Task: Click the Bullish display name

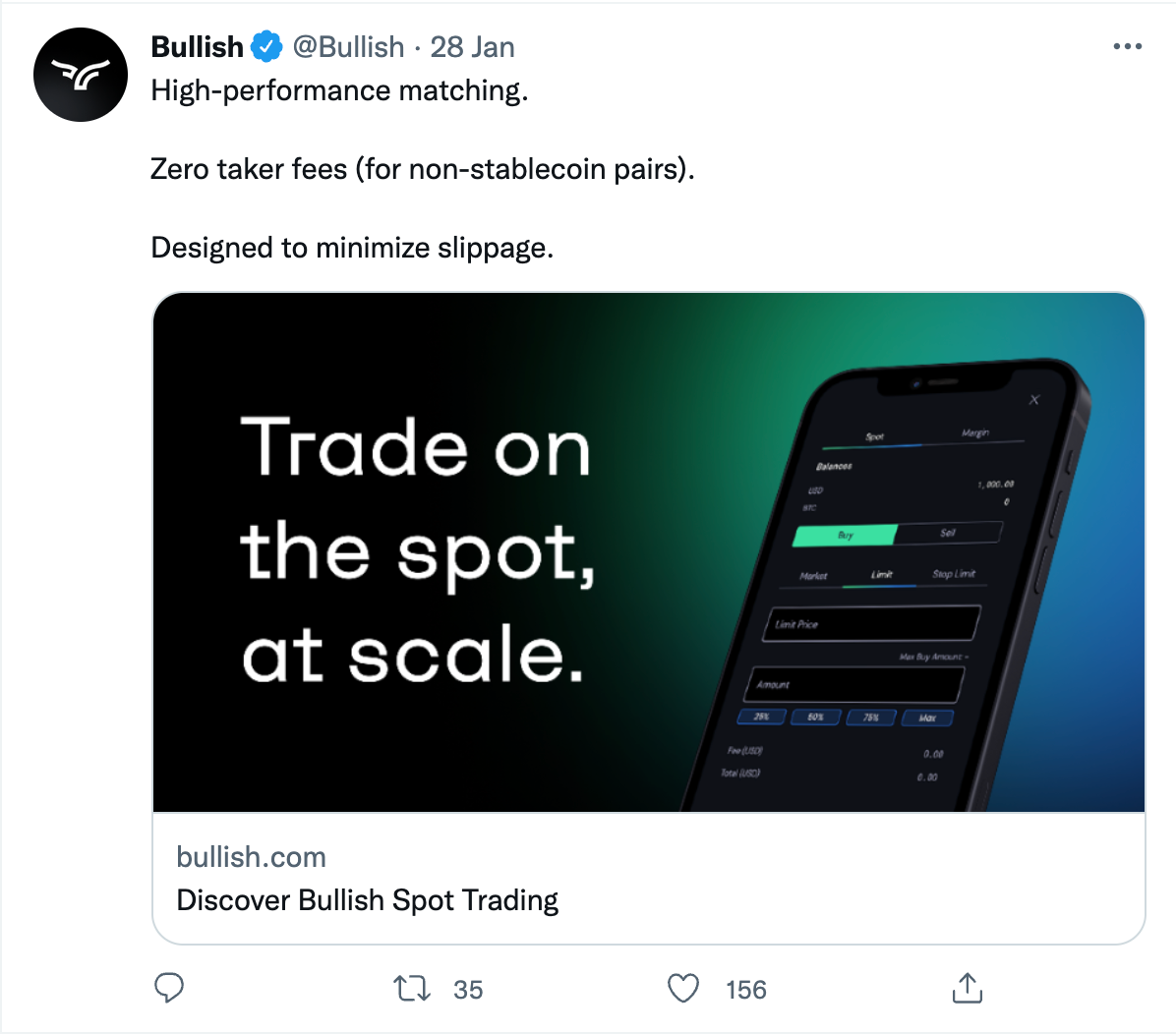Action: tap(198, 46)
